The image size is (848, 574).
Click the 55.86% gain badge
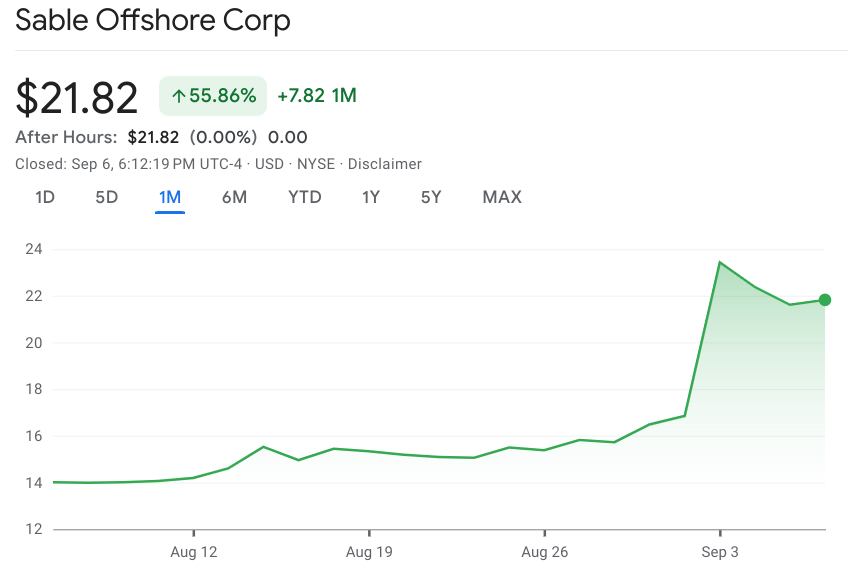click(213, 96)
